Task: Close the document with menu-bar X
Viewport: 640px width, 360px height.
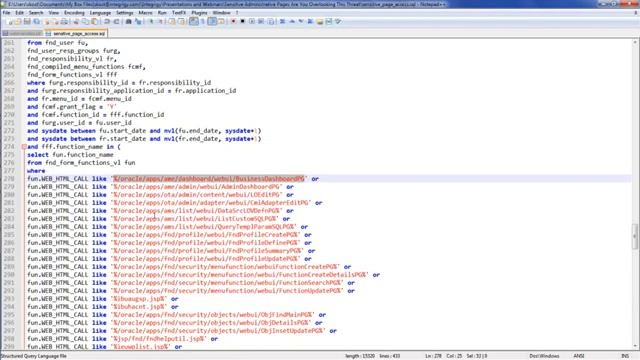Action: tap(635, 13)
